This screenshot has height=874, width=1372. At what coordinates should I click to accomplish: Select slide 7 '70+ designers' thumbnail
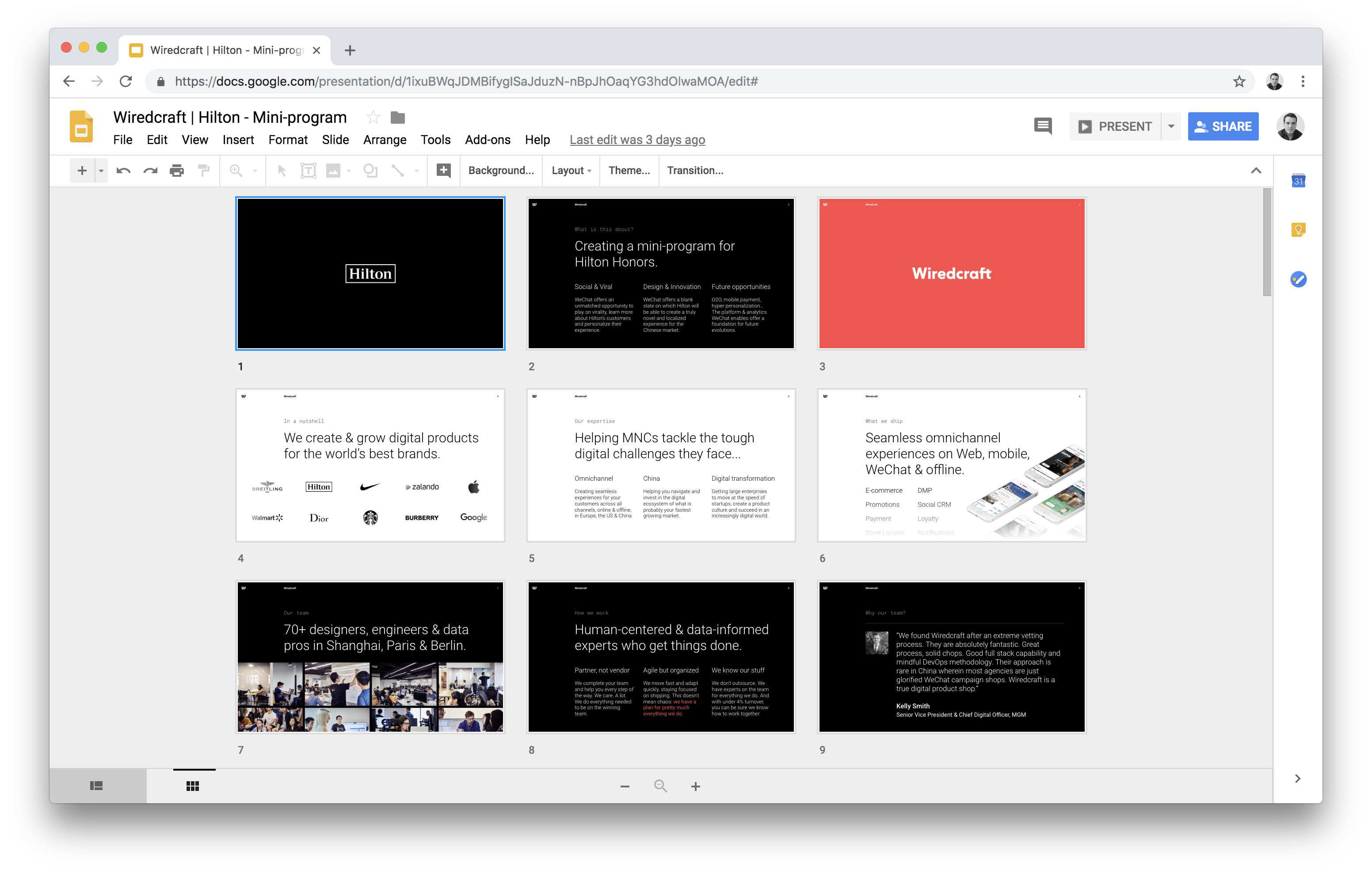click(370, 657)
